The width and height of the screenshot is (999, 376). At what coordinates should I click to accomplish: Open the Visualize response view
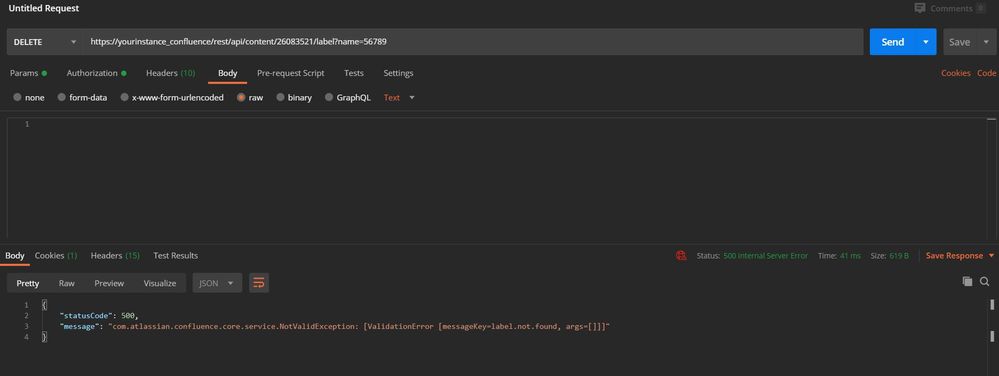(x=160, y=283)
